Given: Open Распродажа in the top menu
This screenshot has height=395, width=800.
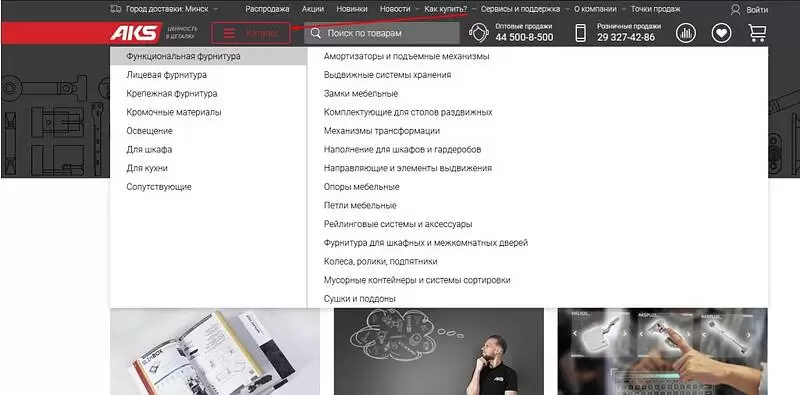Looking at the screenshot, I should pyautogui.click(x=267, y=9).
